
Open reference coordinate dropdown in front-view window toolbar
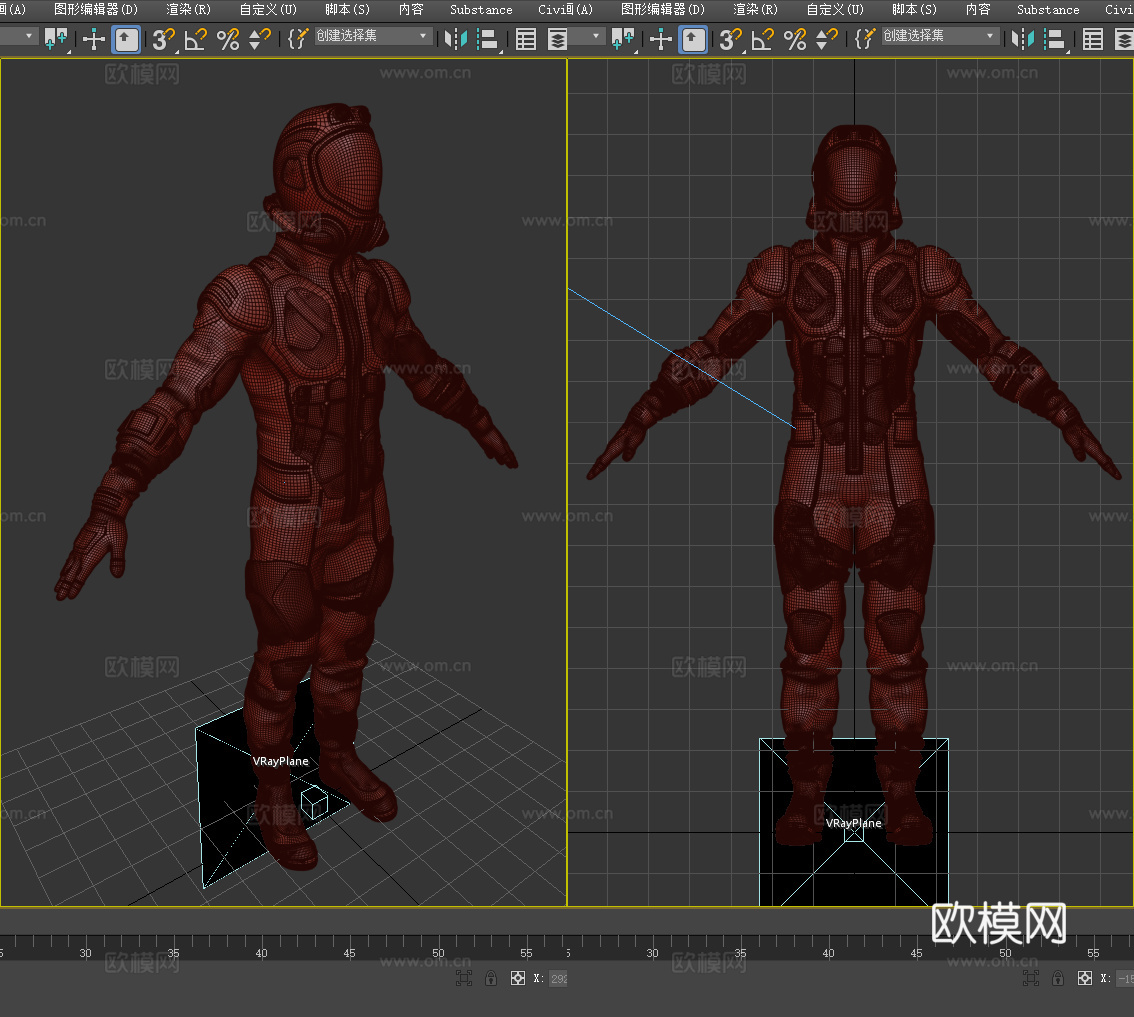click(x=587, y=35)
